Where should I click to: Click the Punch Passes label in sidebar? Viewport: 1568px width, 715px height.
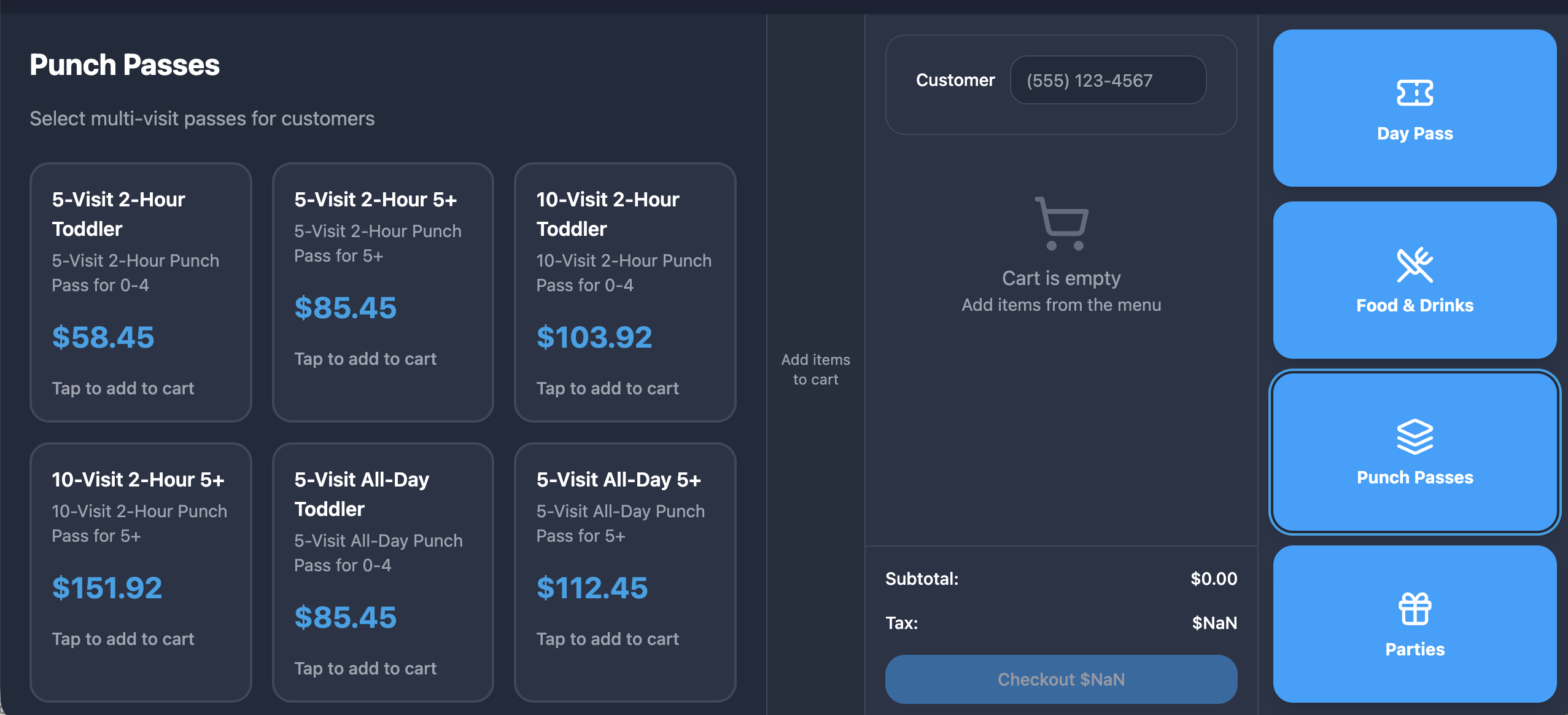pos(1415,477)
